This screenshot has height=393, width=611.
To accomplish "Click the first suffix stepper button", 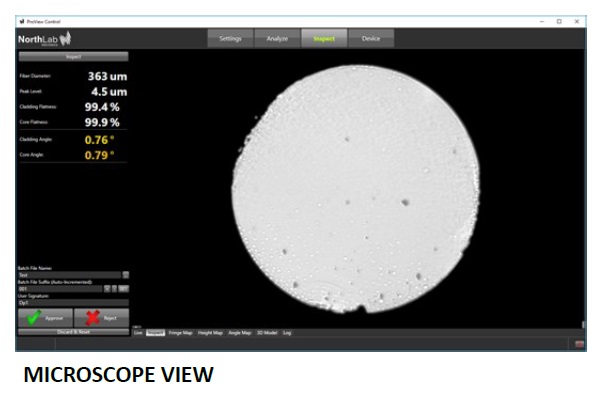I will pyautogui.click(x=107, y=289).
